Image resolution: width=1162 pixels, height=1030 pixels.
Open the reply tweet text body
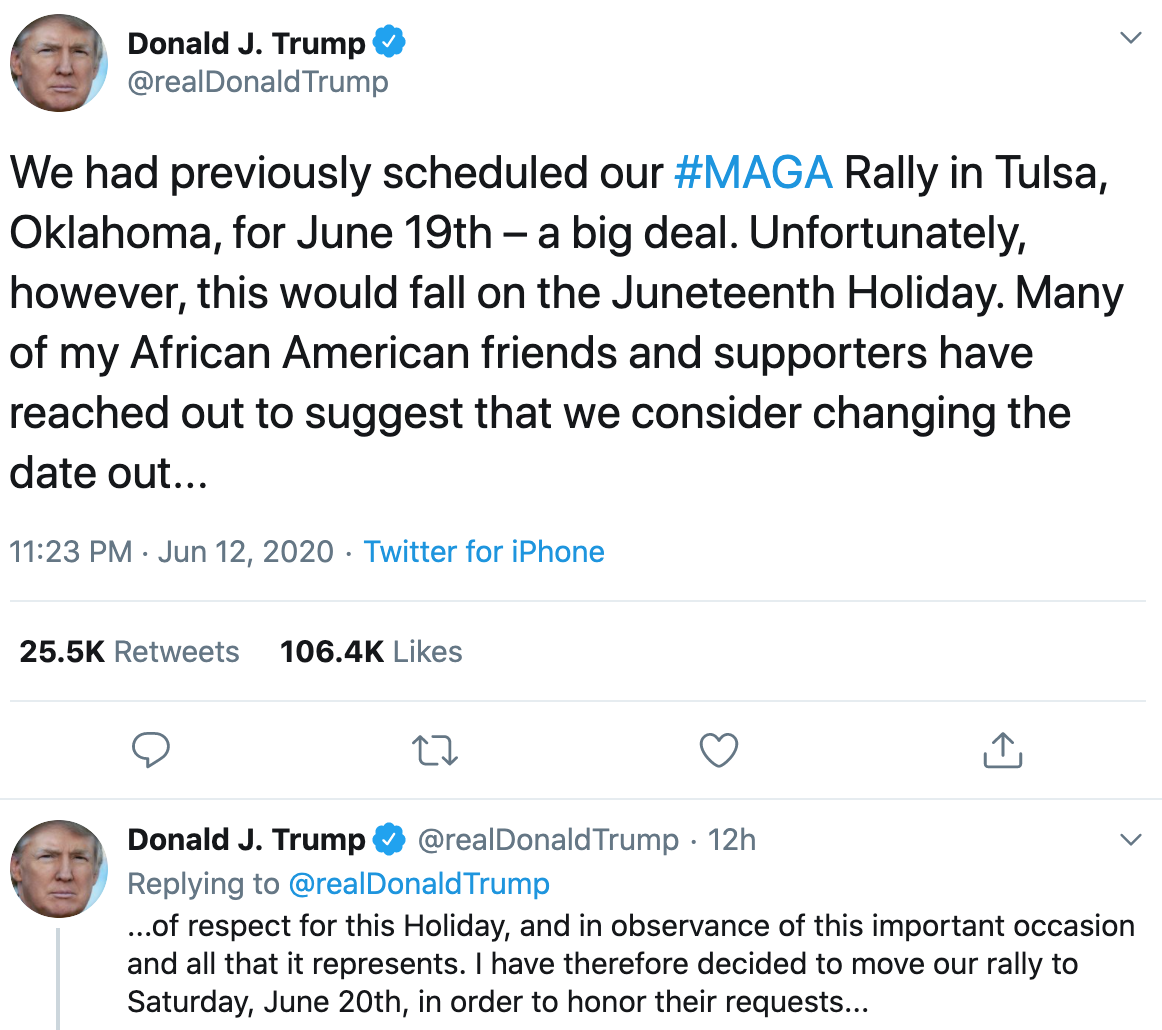coord(630,964)
